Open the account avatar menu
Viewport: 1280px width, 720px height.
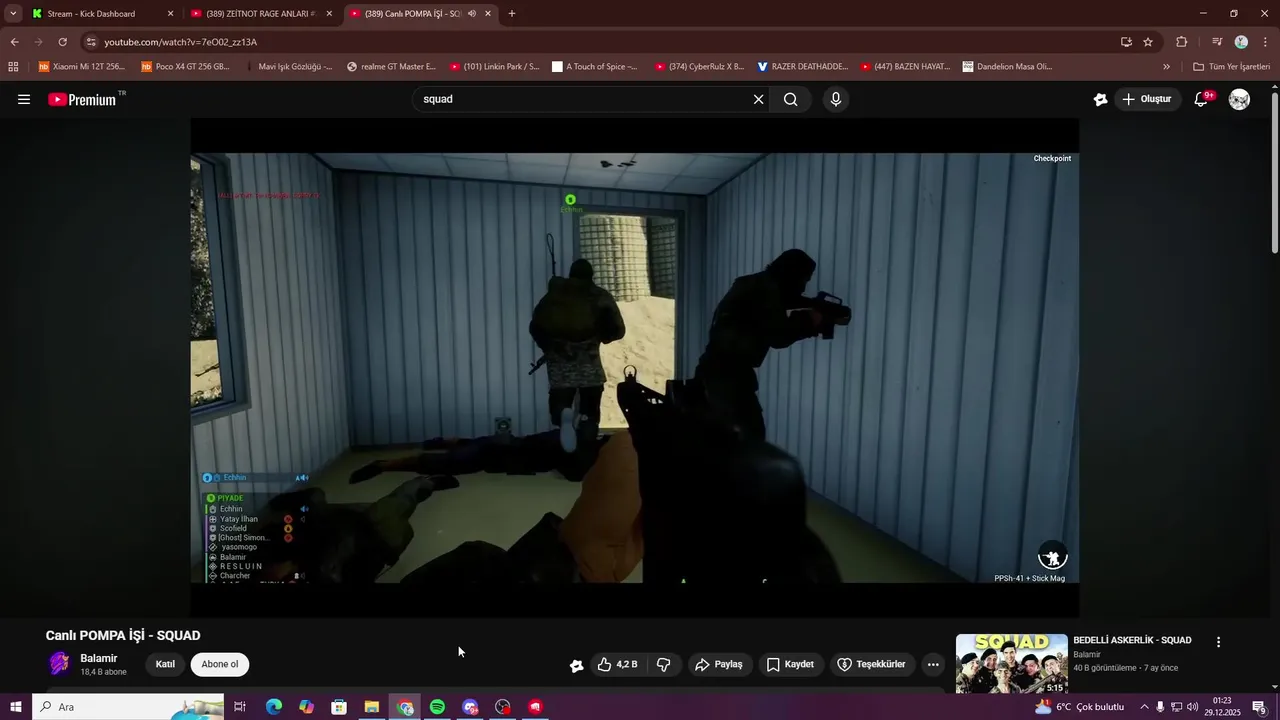(1239, 99)
